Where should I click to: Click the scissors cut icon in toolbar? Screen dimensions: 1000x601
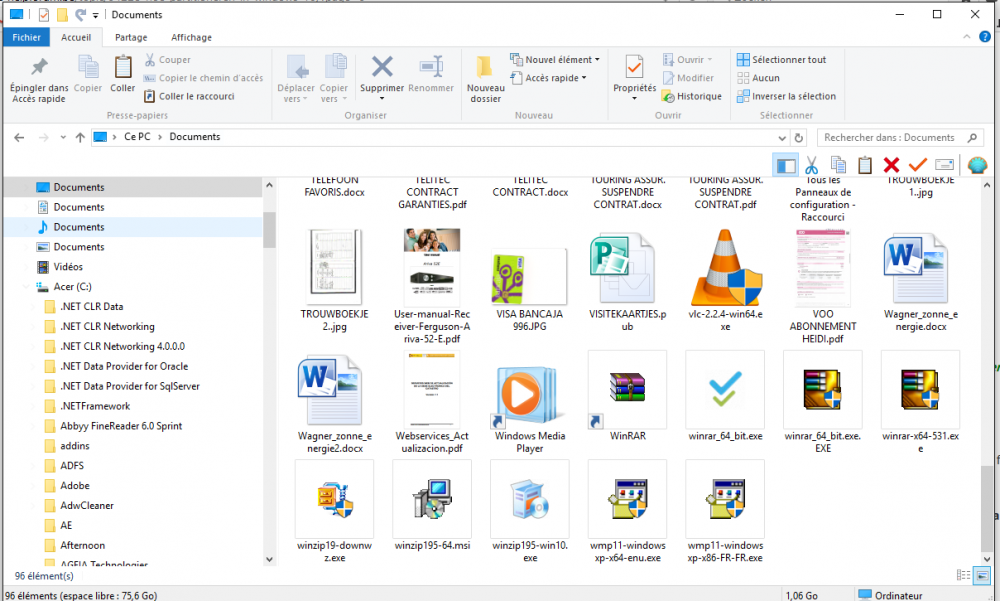(x=812, y=165)
